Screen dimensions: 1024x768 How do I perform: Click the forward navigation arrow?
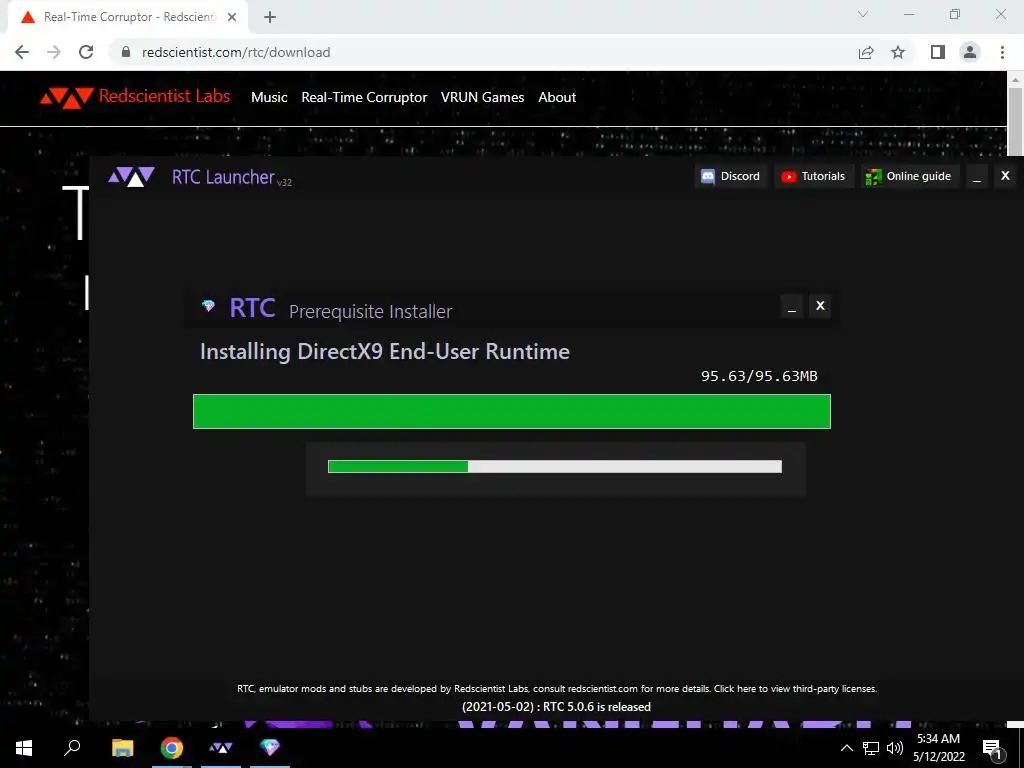[54, 52]
